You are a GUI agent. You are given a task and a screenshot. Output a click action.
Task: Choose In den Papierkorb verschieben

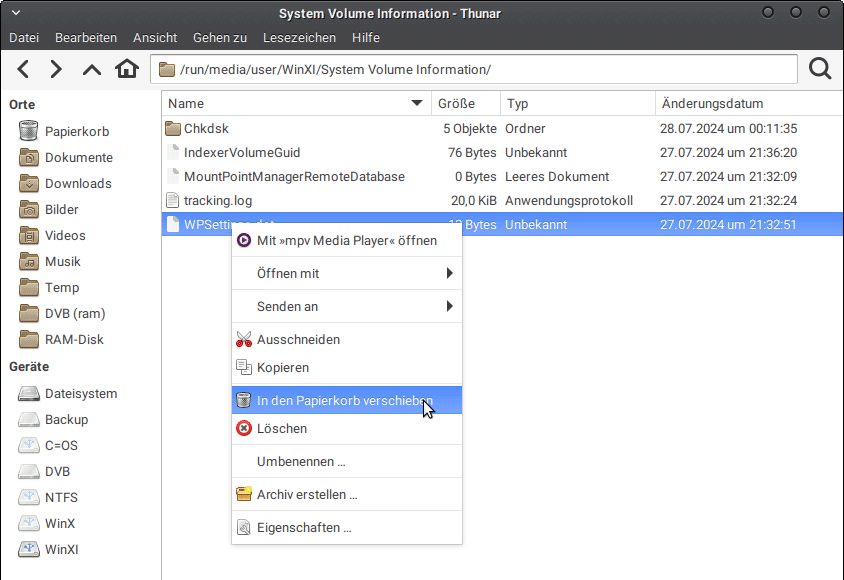347,400
